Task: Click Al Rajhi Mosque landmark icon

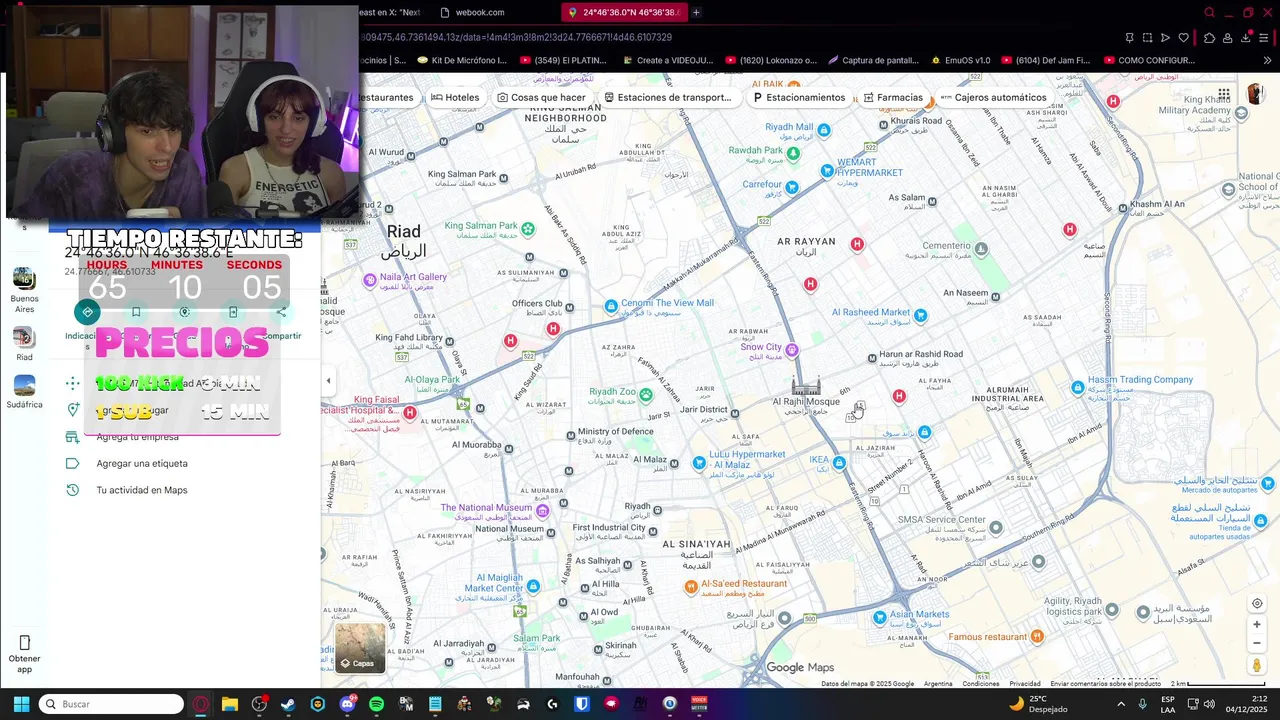Action: (806, 387)
